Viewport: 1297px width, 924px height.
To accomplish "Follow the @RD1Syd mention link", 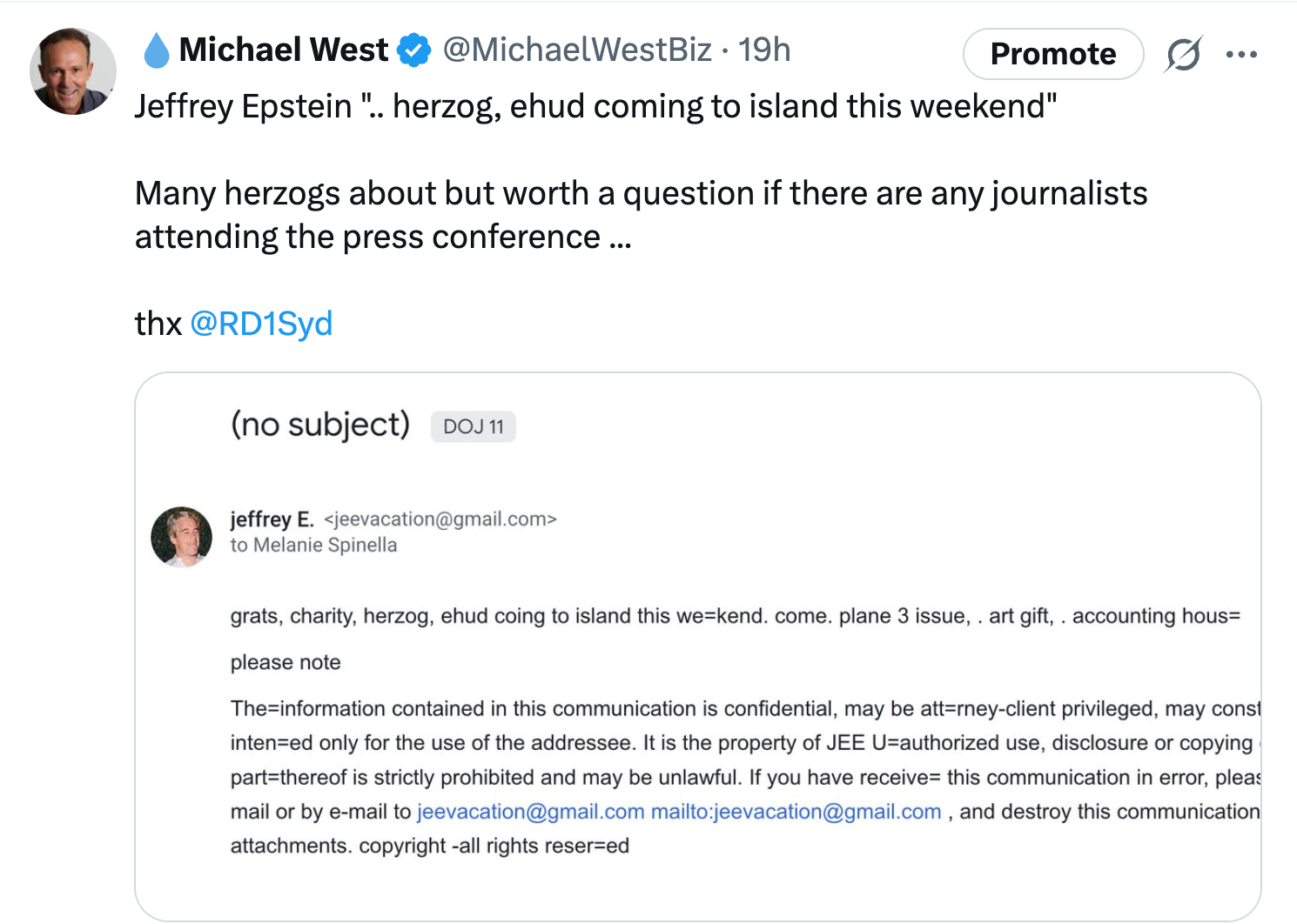I will click(261, 324).
